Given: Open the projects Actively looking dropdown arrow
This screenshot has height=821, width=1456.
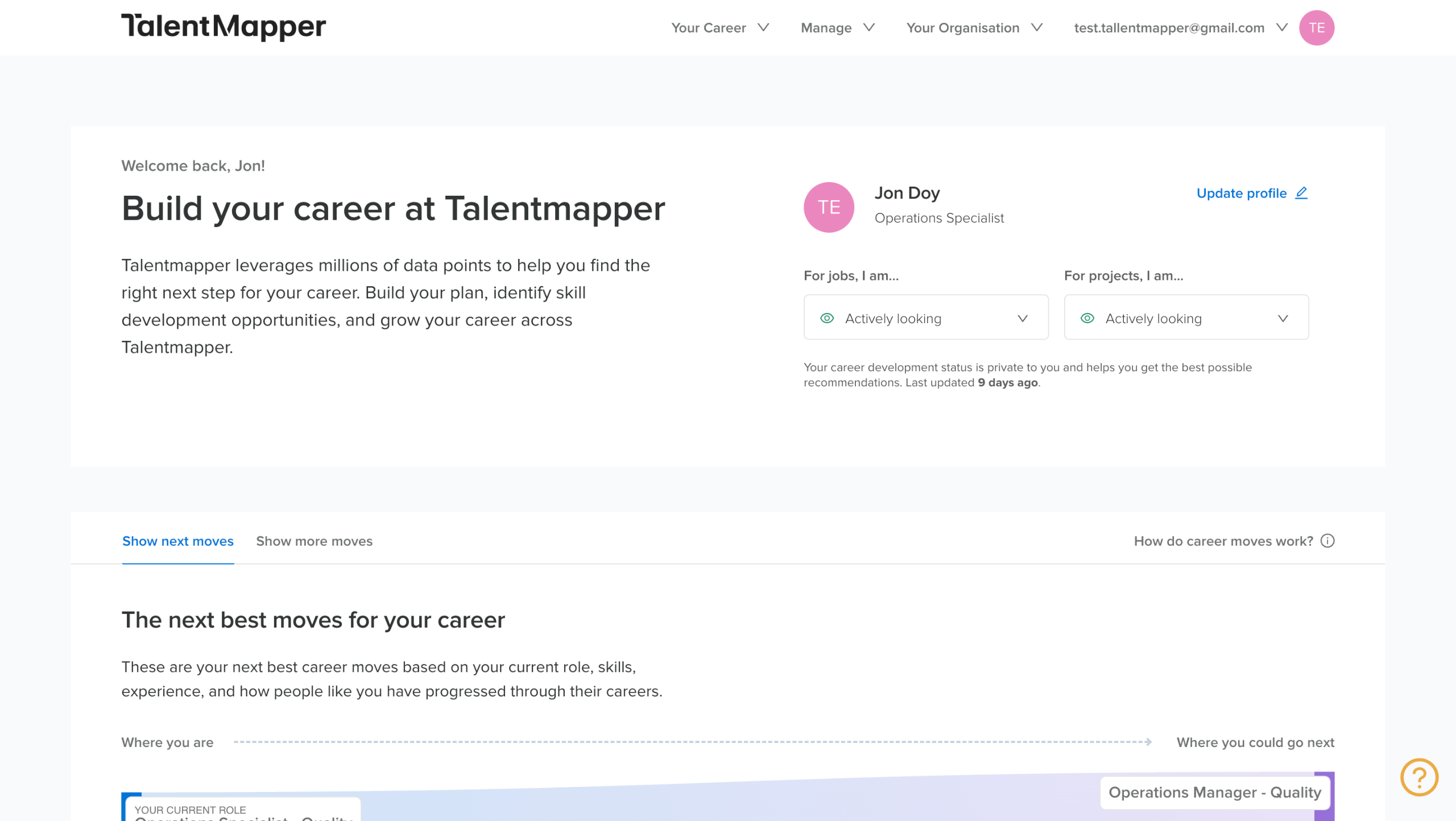Looking at the screenshot, I should 1283,318.
